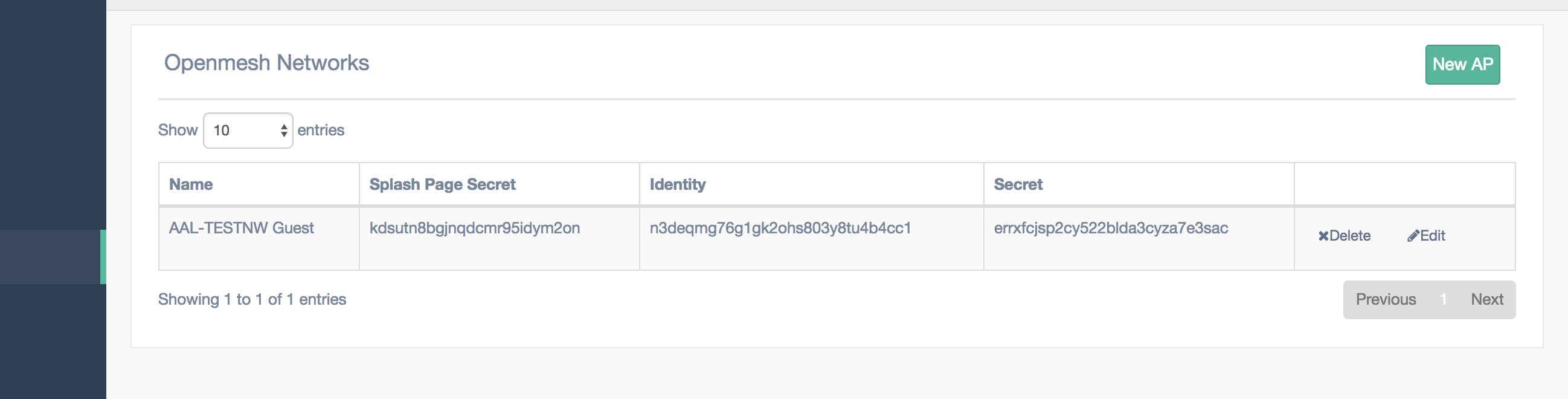Go to the Previous page
Viewport: 1568px width, 399px height.
(1386, 299)
